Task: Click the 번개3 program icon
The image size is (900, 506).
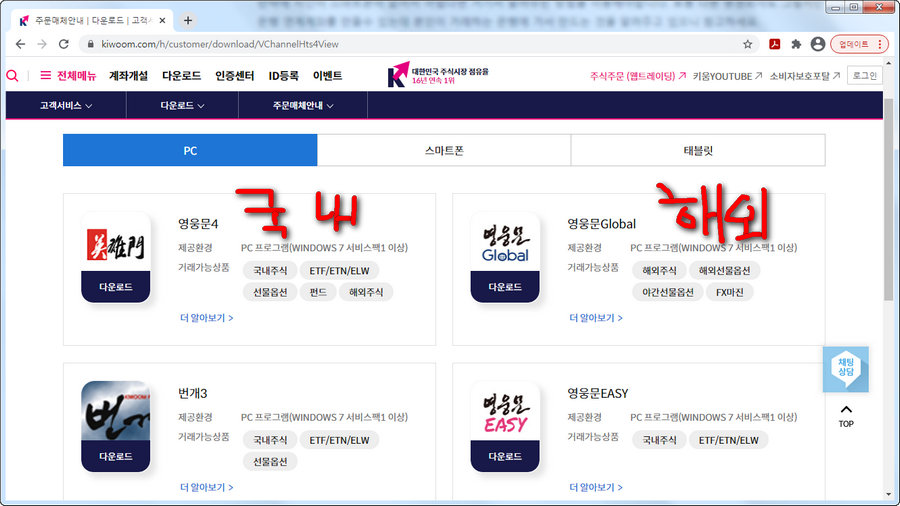Action: pyautogui.click(x=116, y=411)
